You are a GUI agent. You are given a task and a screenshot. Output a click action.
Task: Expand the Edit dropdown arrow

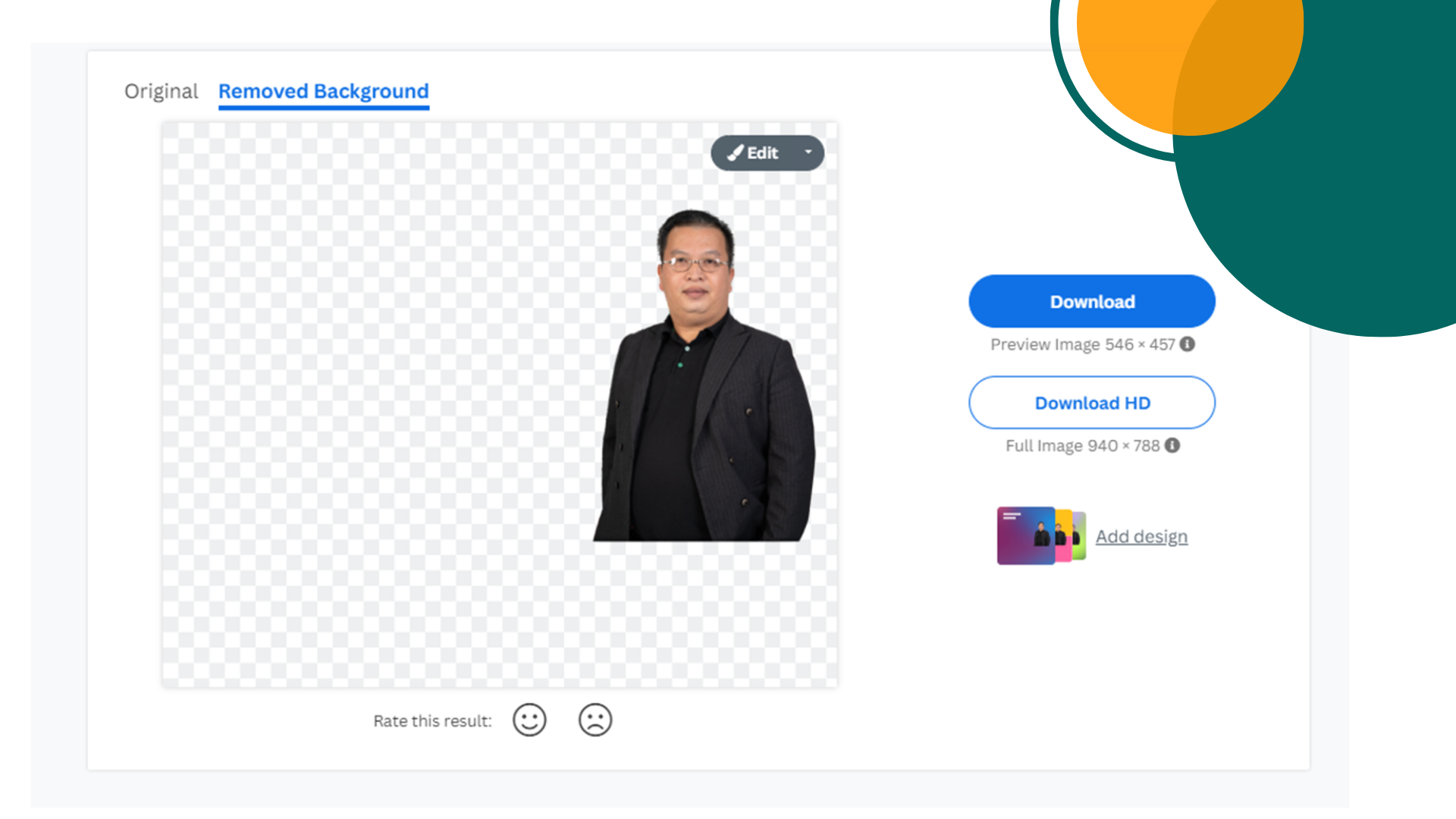[x=808, y=152]
